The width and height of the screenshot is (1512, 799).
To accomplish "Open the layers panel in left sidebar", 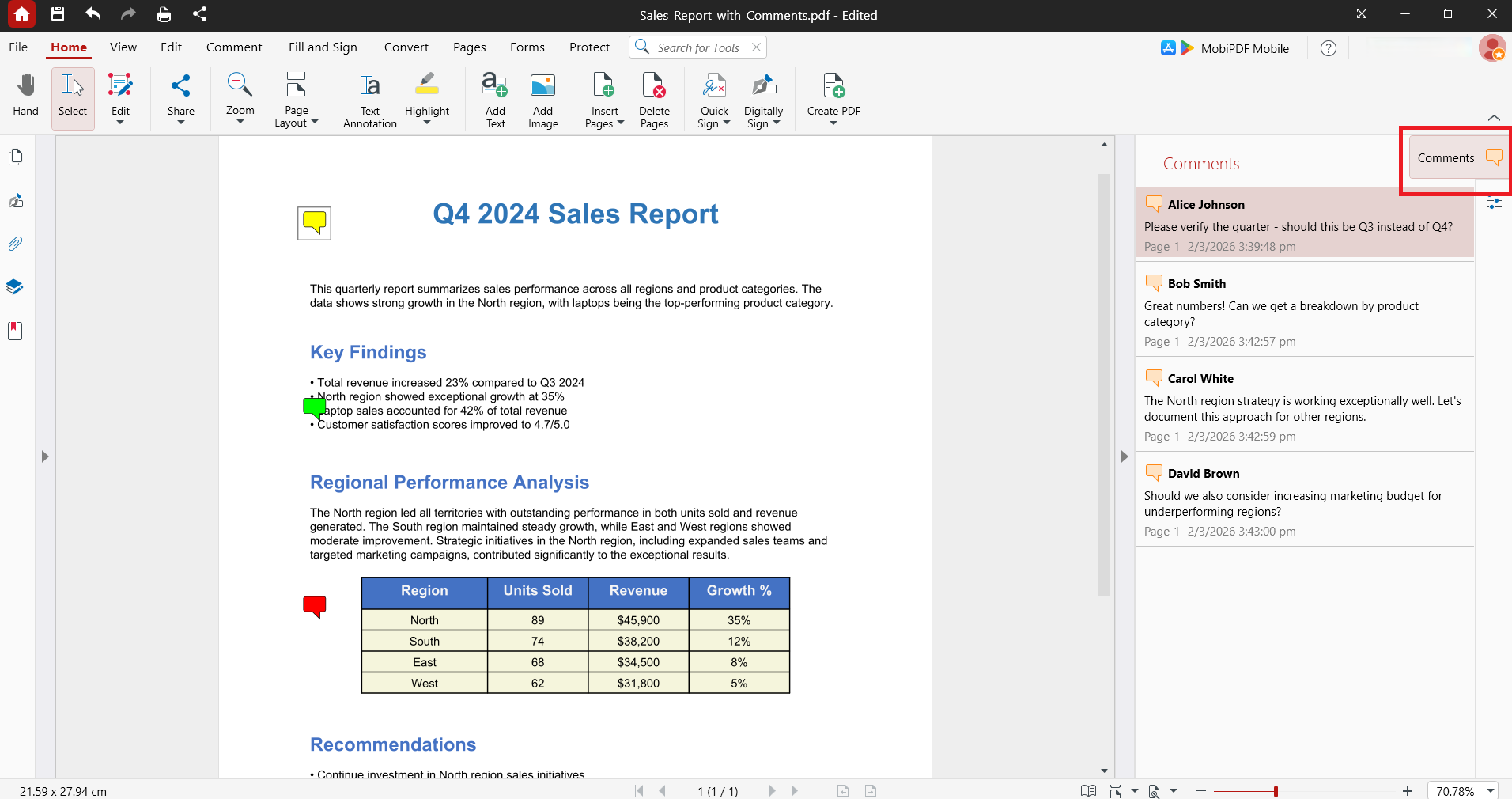I will (15, 286).
